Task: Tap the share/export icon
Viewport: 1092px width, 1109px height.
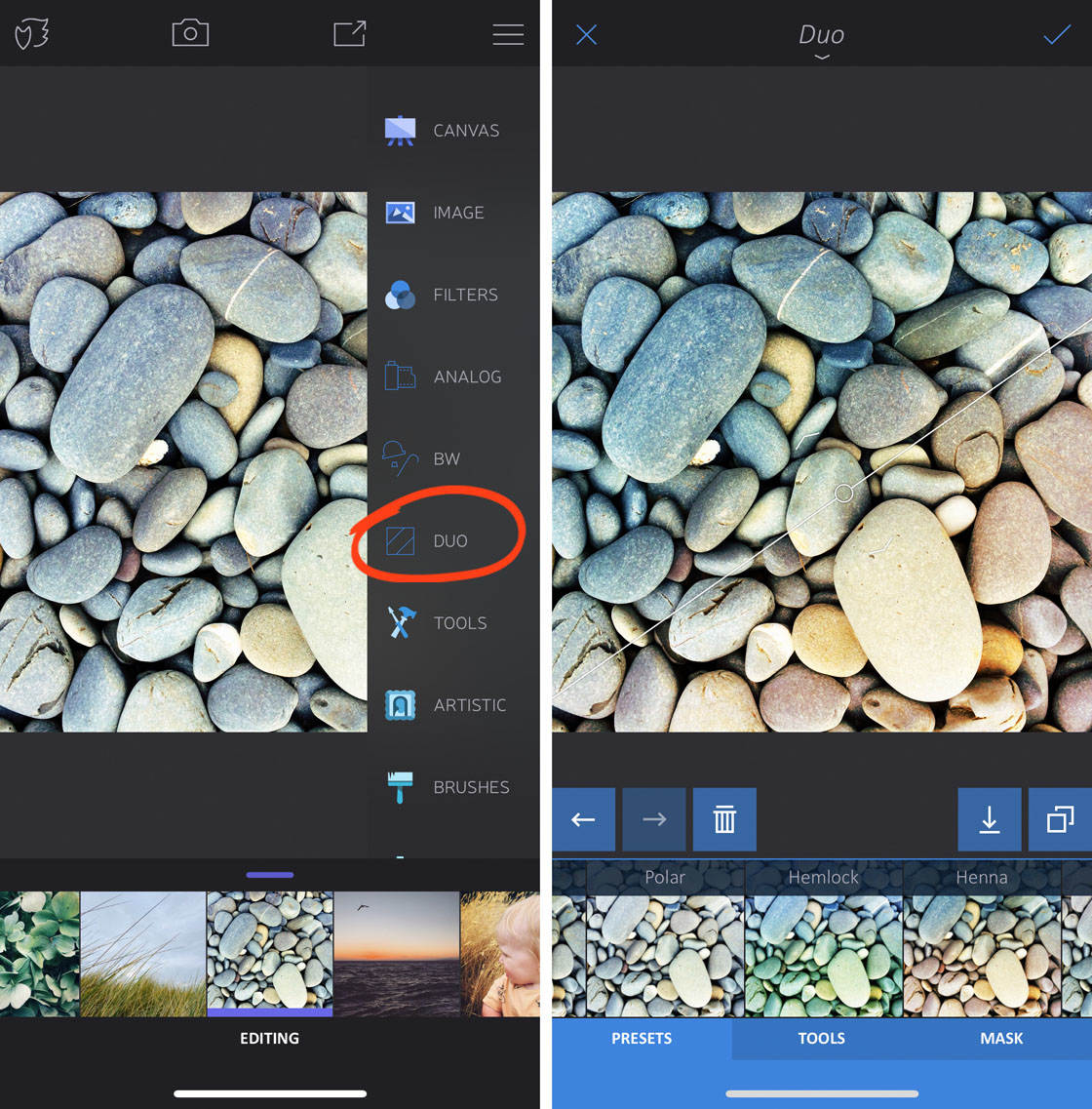Action: coord(349,33)
